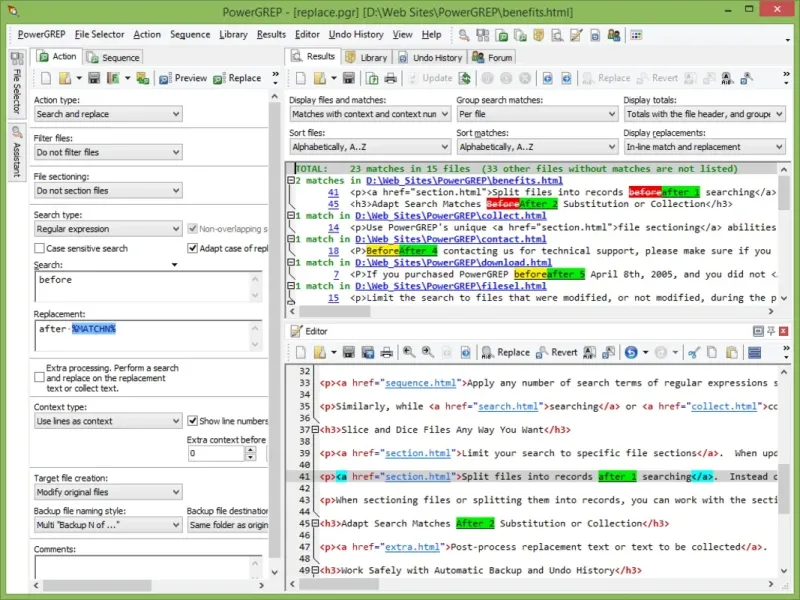800x600 pixels.
Task: Enable the Case sensitive search checkbox
Action: (x=40, y=248)
